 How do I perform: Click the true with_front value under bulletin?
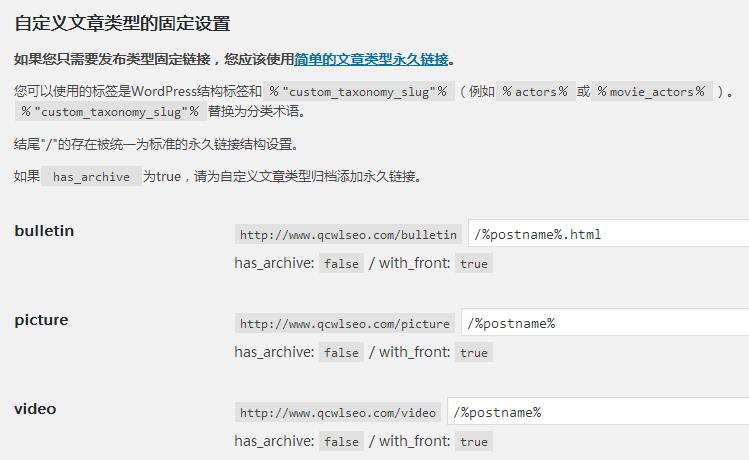(474, 264)
